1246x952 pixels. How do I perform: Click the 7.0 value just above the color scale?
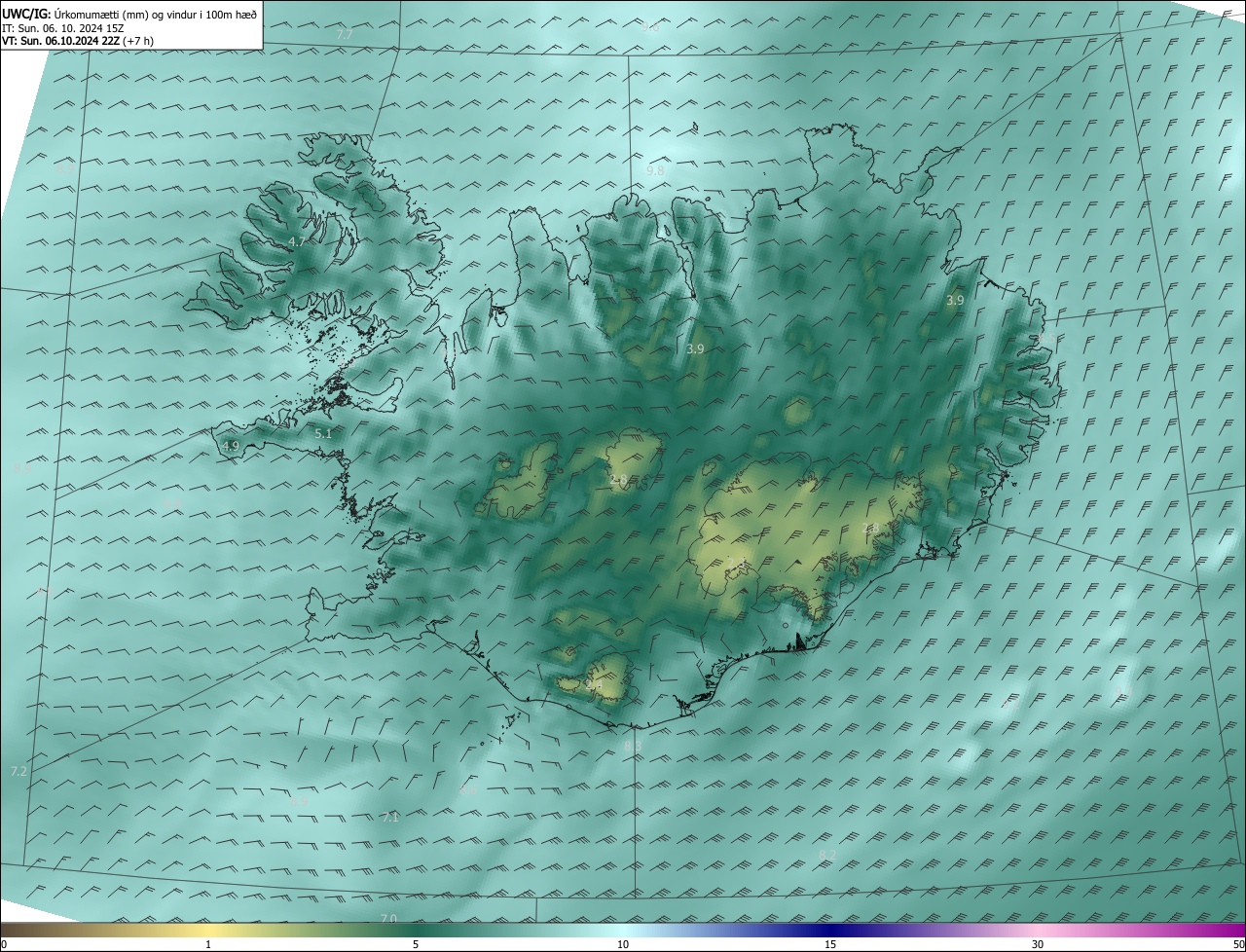tap(388, 919)
